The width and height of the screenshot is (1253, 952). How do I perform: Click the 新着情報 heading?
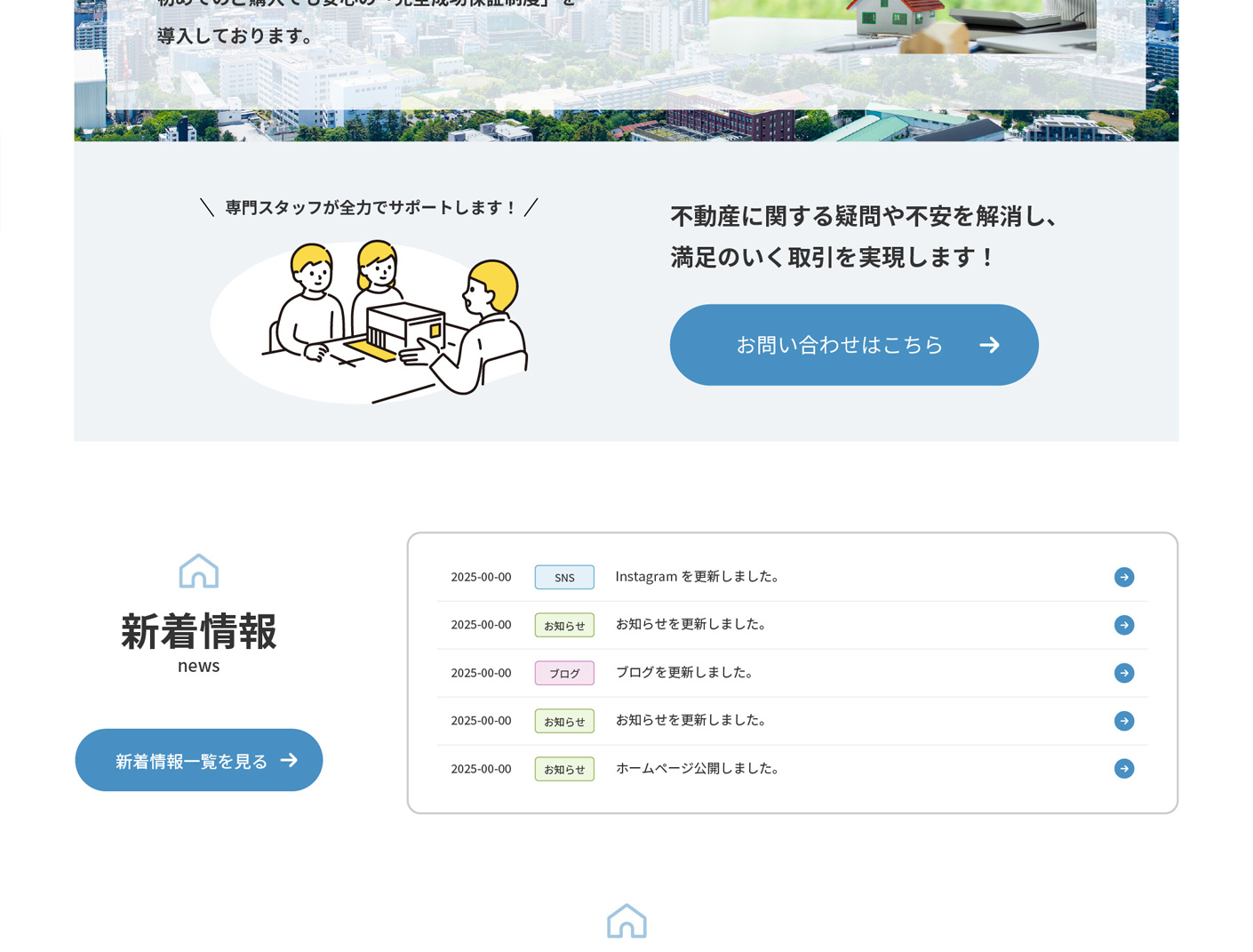[x=197, y=633]
